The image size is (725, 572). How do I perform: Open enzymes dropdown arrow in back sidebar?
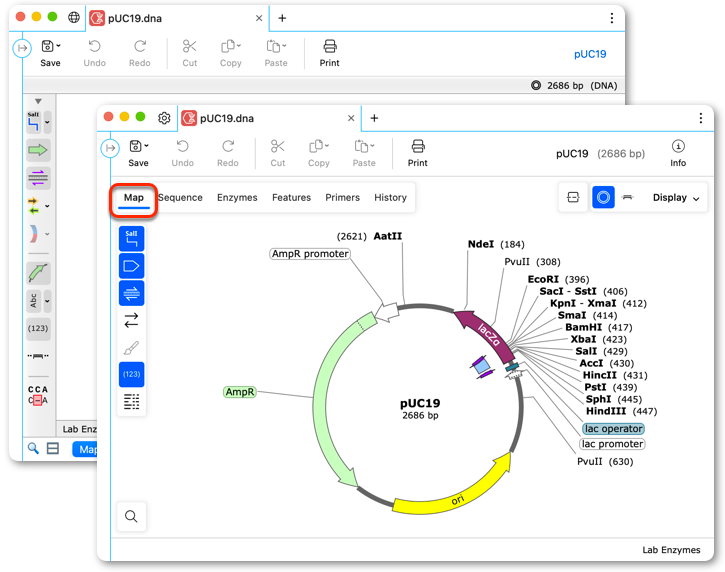coord(47,123)
